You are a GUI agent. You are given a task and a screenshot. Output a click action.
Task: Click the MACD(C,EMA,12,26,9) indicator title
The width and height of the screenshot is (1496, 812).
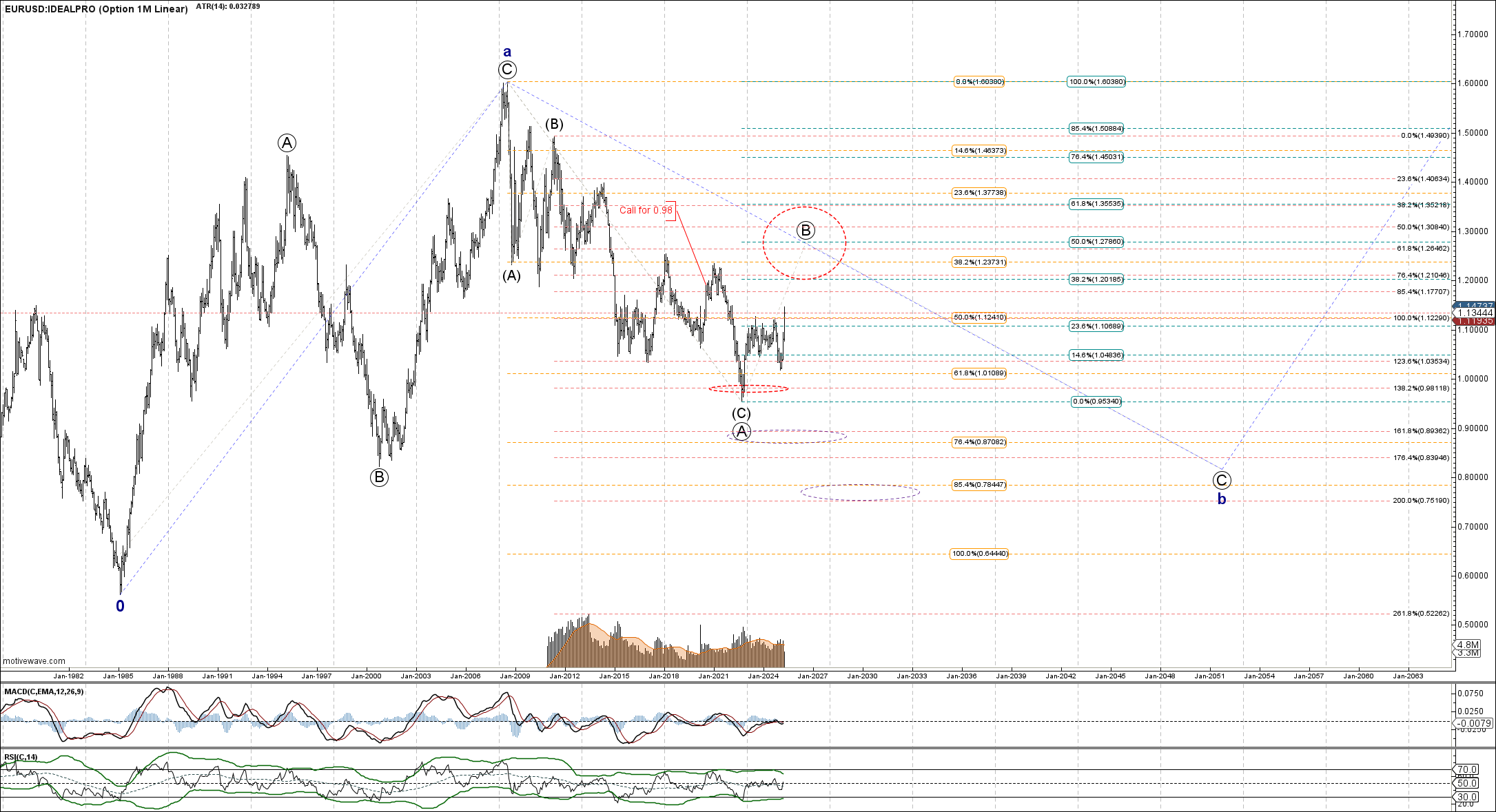tap(44, 691)
